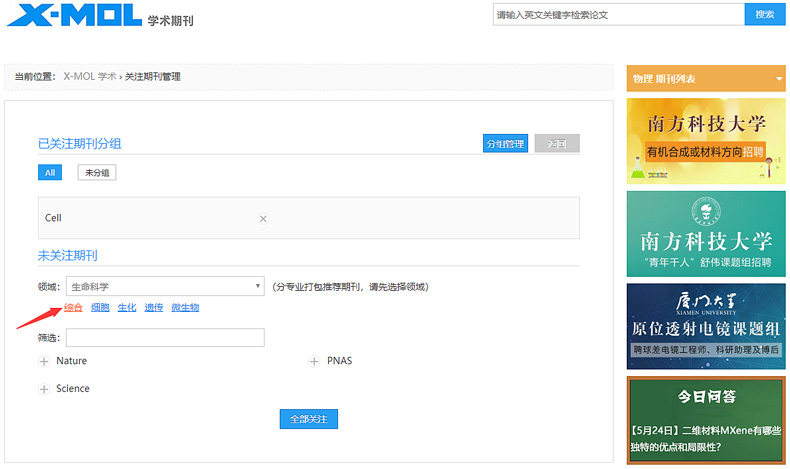Open the 厦门大学 原位透射电镜课题组 banner

706,326
